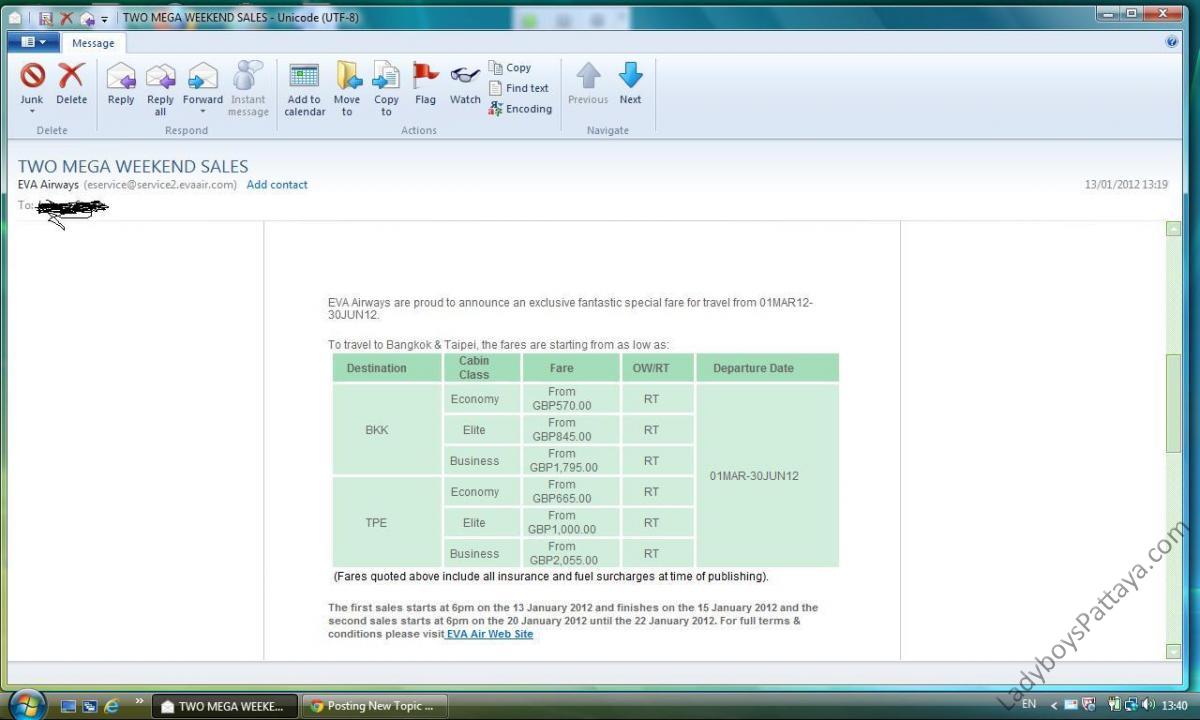The width and height of the screenshot is (1200, 720).
Task: Click the 13:40 taskbar clock
Action: (1175, 705)
